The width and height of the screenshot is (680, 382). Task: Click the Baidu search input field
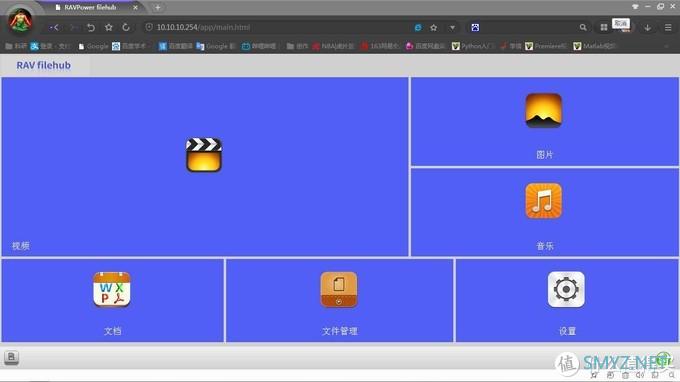(x=529, y=27)
